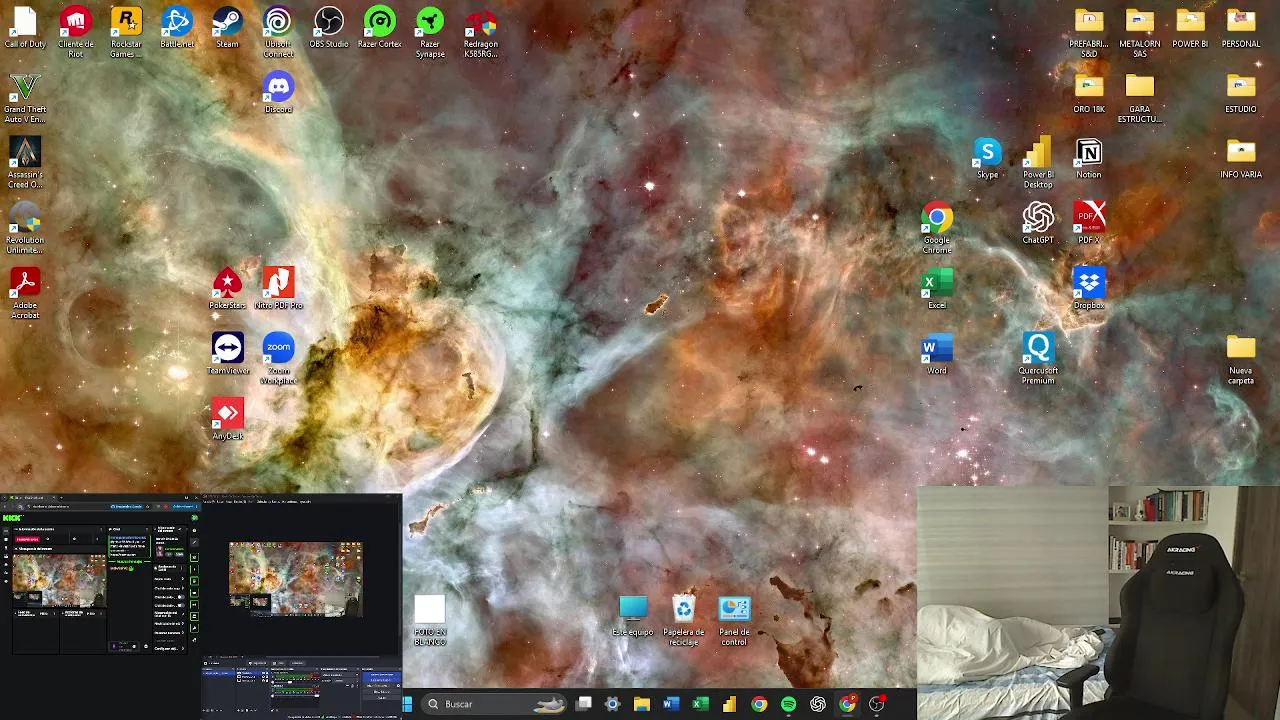This screenshot has height=720, width=1280.
Task: Open Word desktop shortcut
Action: pos(937,355)
